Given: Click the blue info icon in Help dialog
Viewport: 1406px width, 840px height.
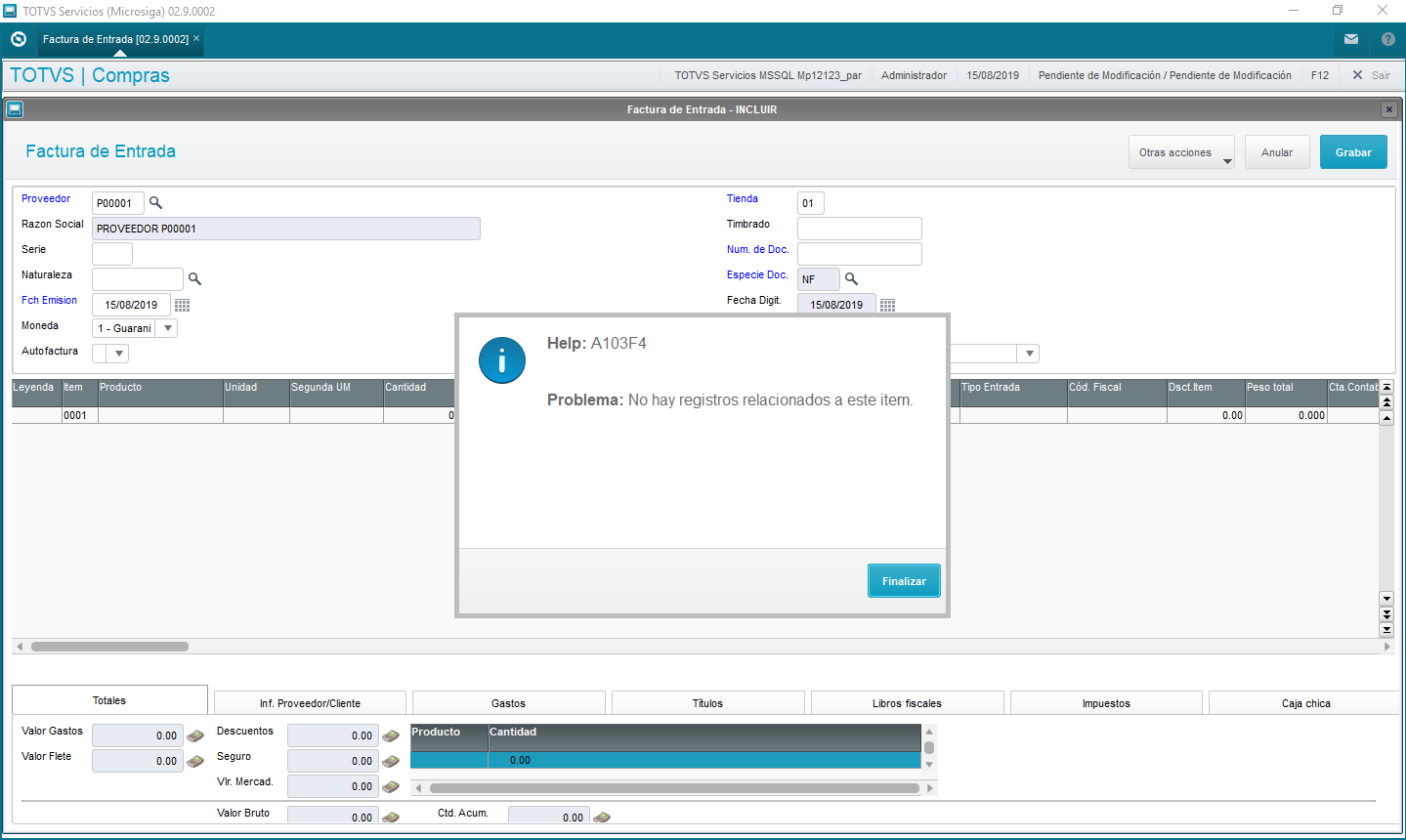Looking at the screenshot, I should [502, 360].
